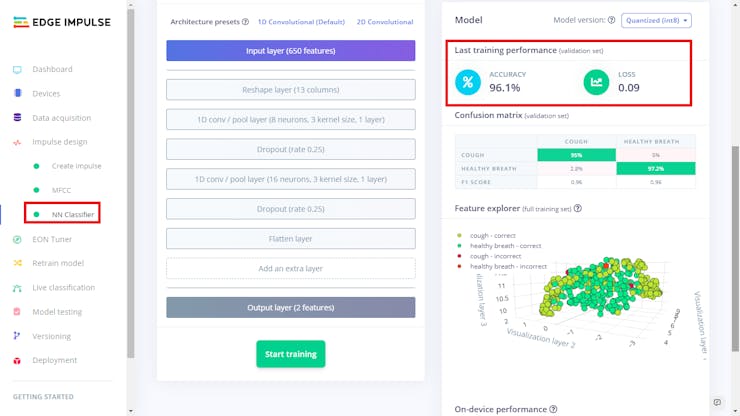This screenshot has width=740, height=416.
Task: Open the Input layer (650 features) block
Action: pos(290,51)
